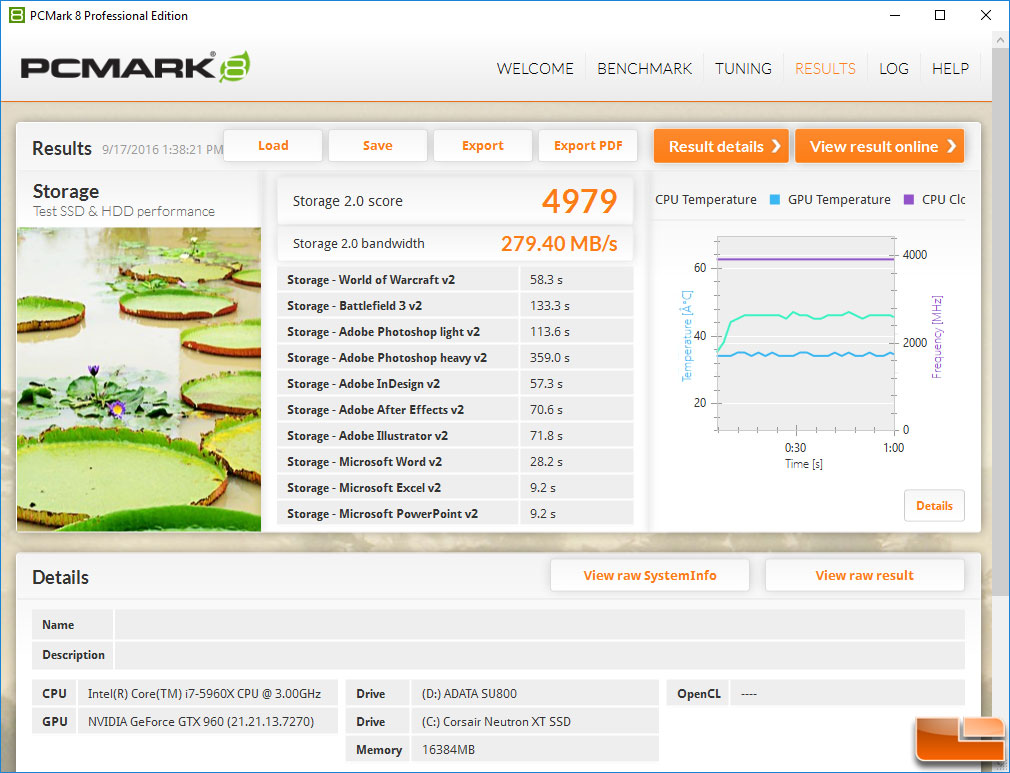Click the Battlefield 3 v2 row

click(455, 305)
